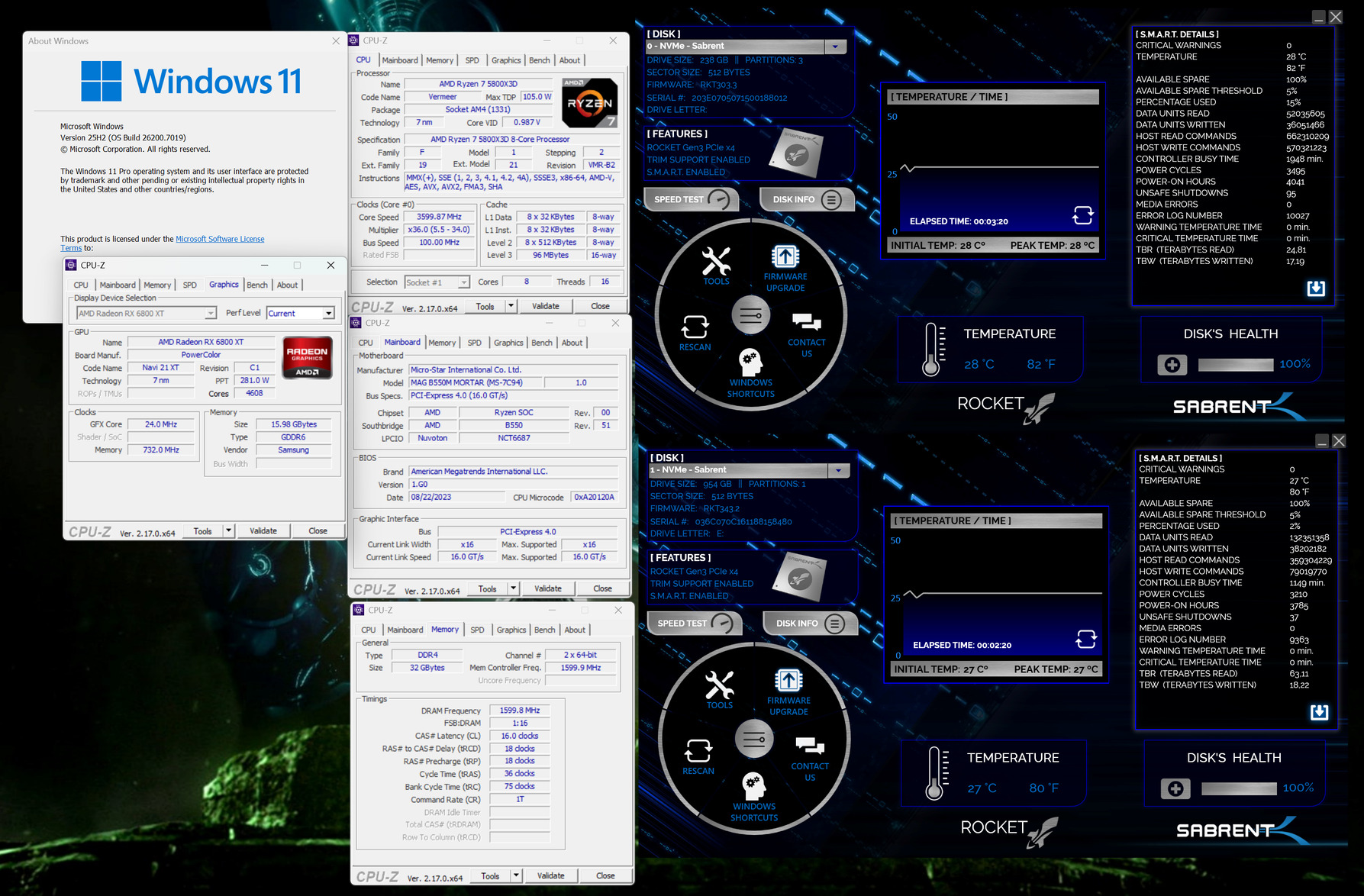Image resolution: width=1364 pixels, height=896 pixels.
Task: Click Rescan in the disk 1 Sabrent panel
Action: point(698,757)
